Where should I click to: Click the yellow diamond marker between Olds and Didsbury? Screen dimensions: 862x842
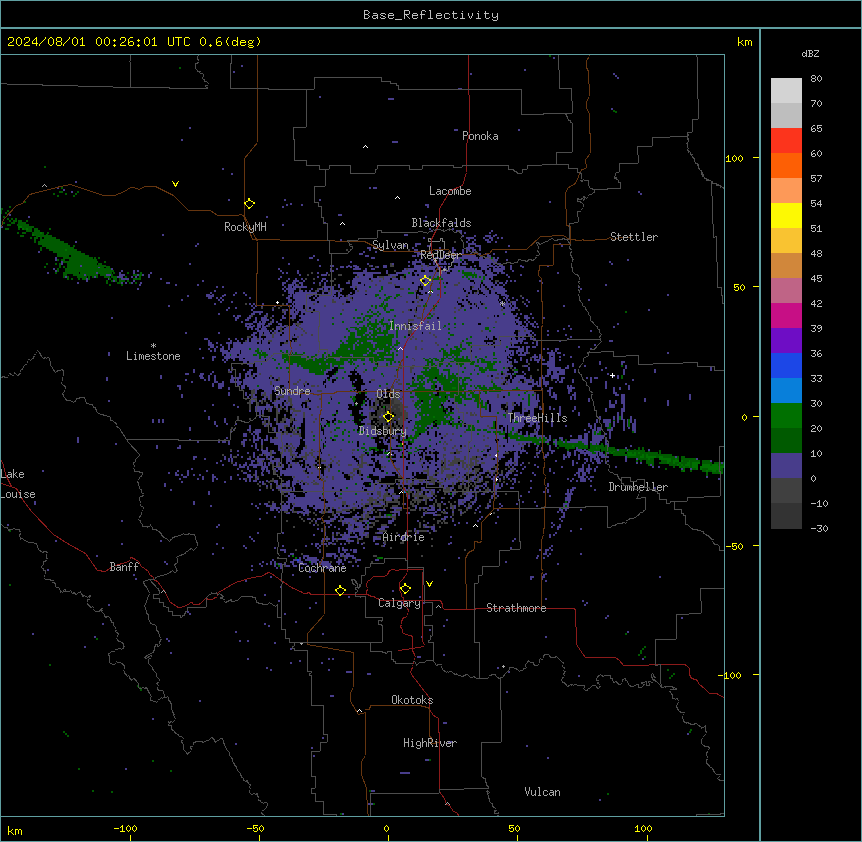pyautogui.click(x=388, y=417)
